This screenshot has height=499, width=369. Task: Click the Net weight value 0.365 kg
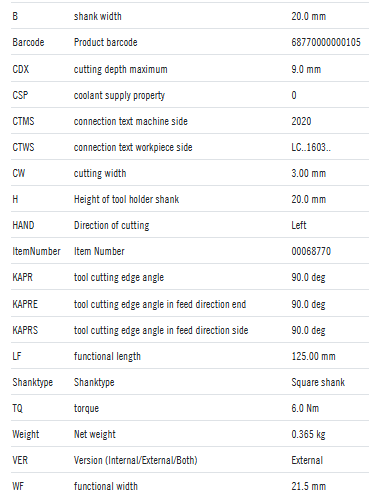pos(308,434)
